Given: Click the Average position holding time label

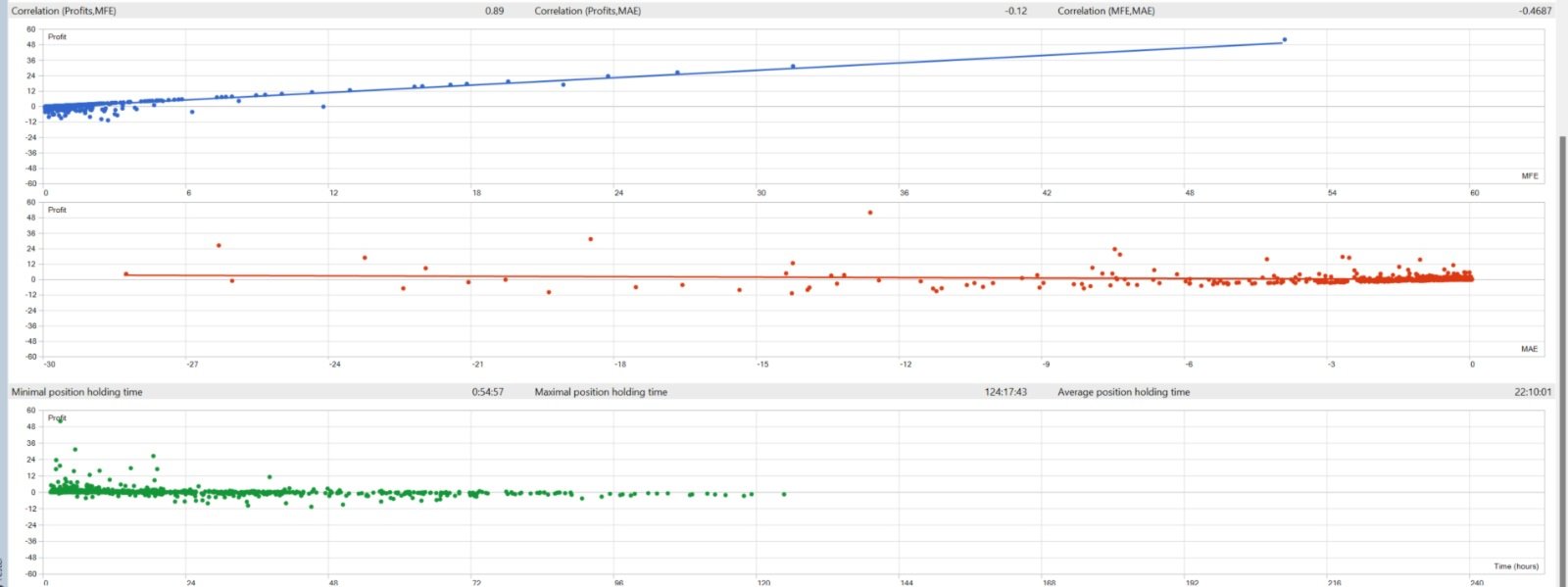Looking at the screenshot, I should click(x=1124, y=392).
